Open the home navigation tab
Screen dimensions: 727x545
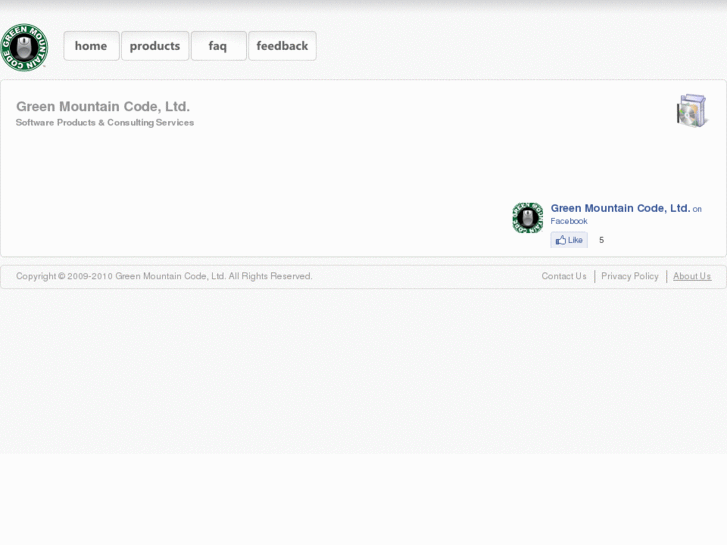(91, 46)
